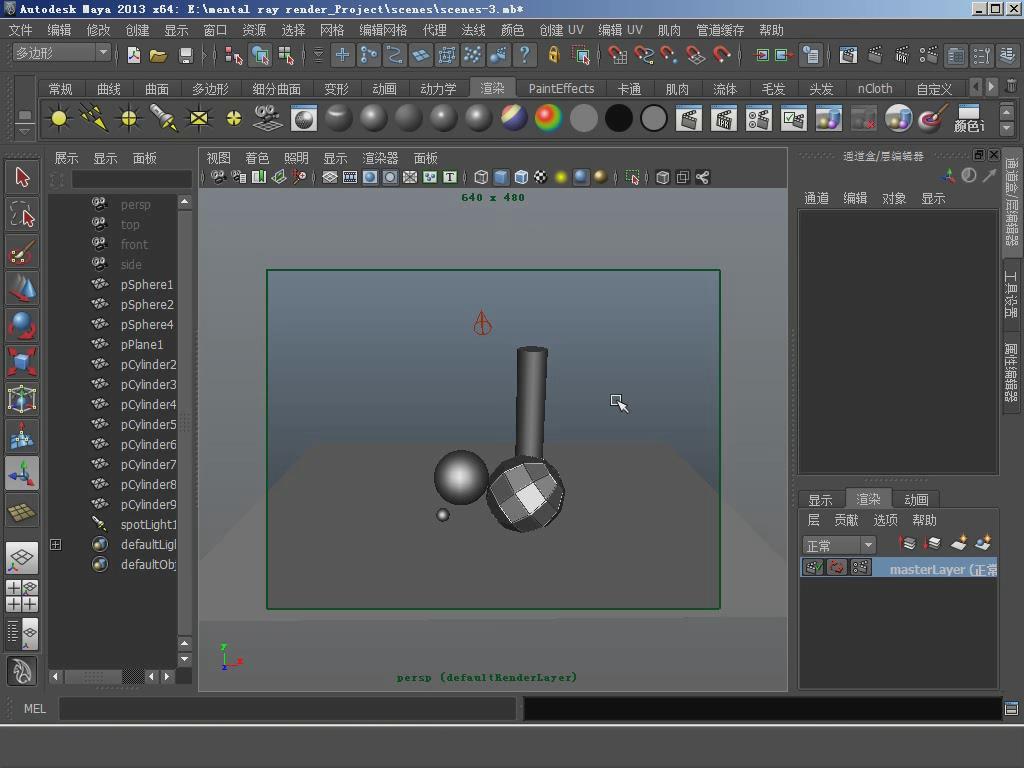Select the Universal Manipulator tool
Viewport: 1024px width, 768px height.
click(x=22, y=399)
